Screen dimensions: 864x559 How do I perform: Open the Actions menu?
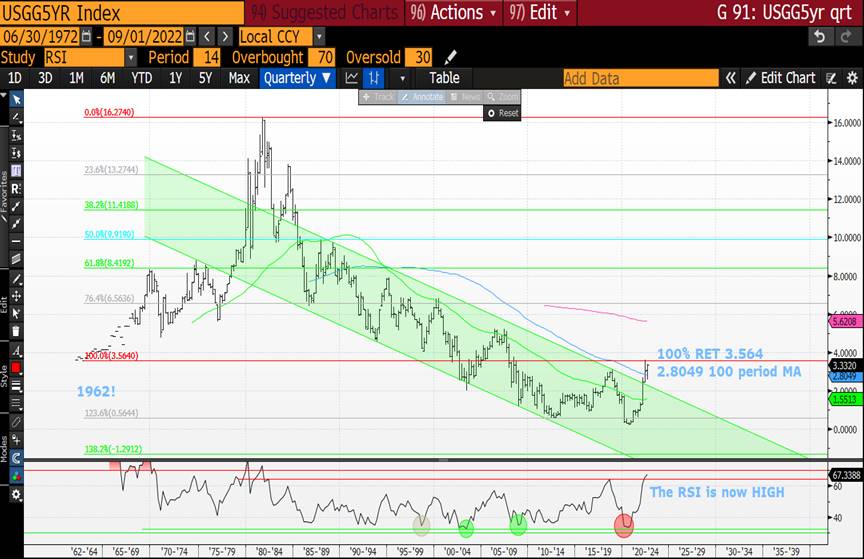point(453,13)
